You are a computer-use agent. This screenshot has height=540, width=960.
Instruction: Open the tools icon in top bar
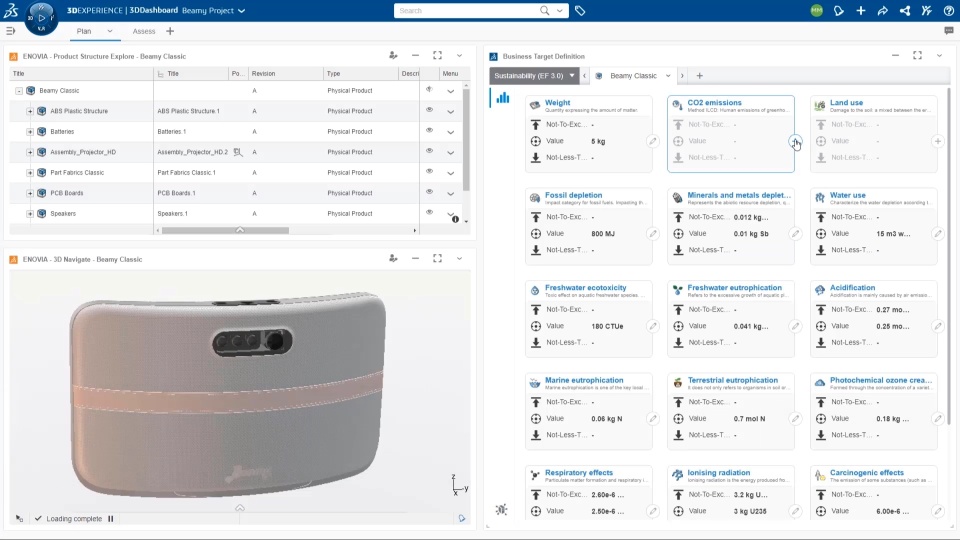pos(926,10)
